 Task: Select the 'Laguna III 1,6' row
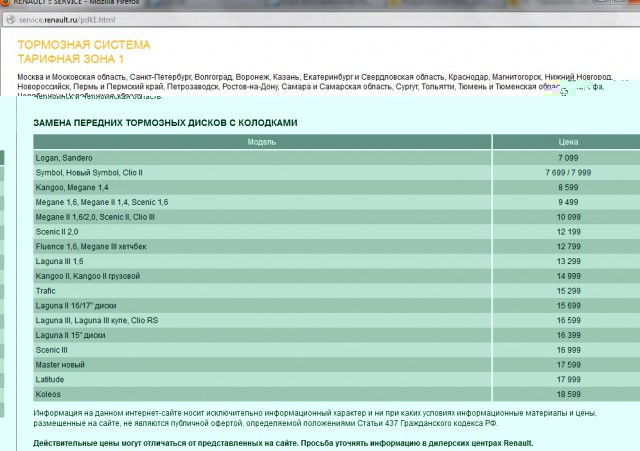pos(337,261)
